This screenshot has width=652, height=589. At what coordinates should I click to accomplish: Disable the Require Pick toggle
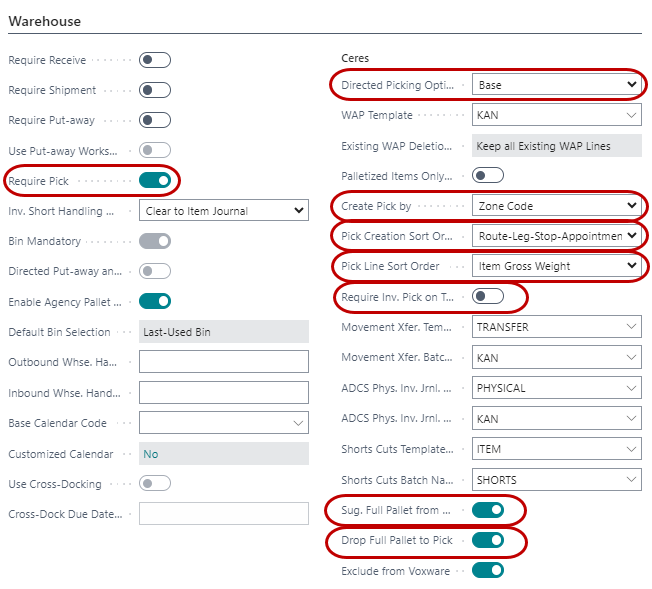155,181
